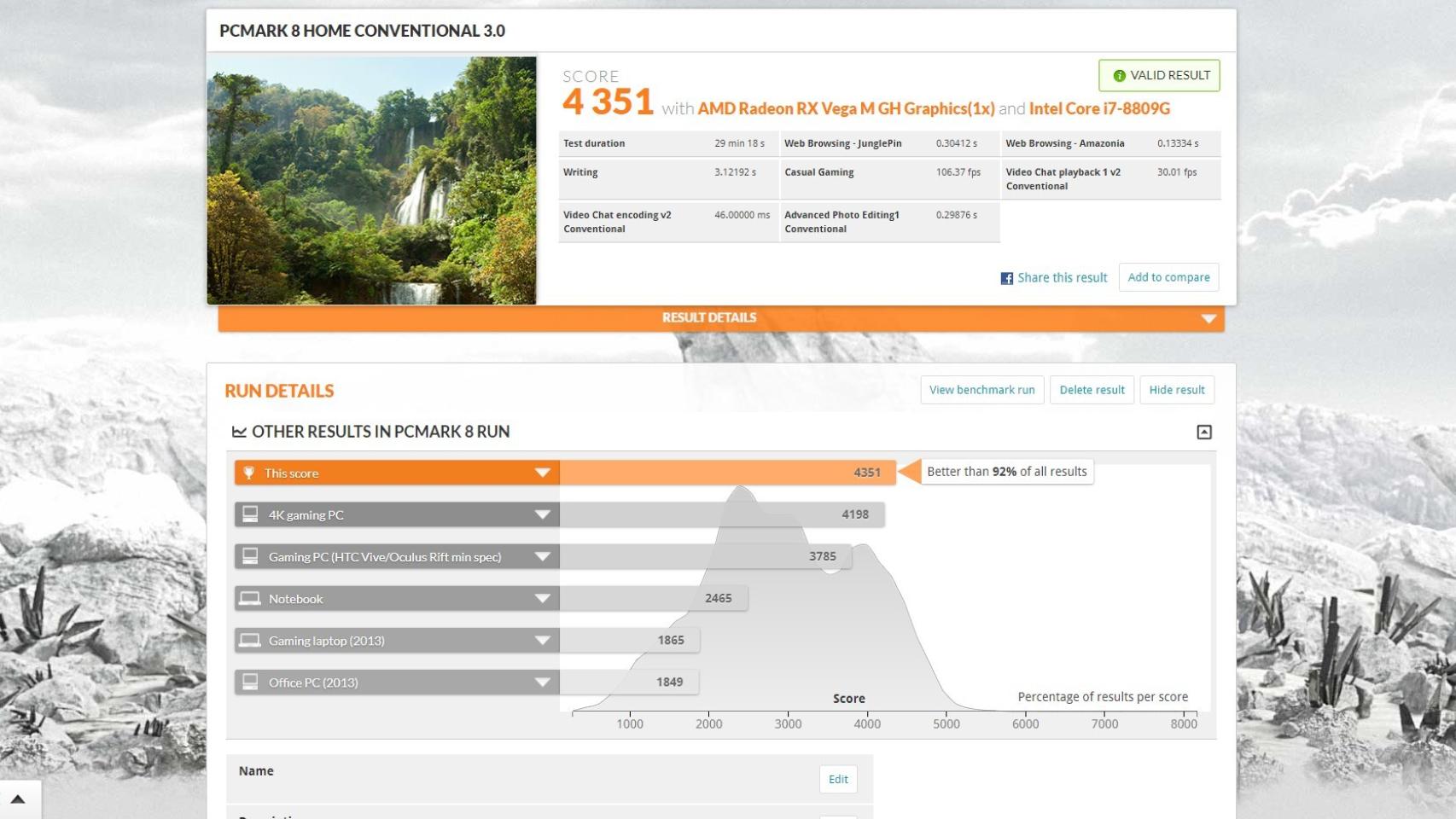Expand the Office PC (2013) dropdown arrow
Screen dimensions: 1456x819
coord(542,682)
